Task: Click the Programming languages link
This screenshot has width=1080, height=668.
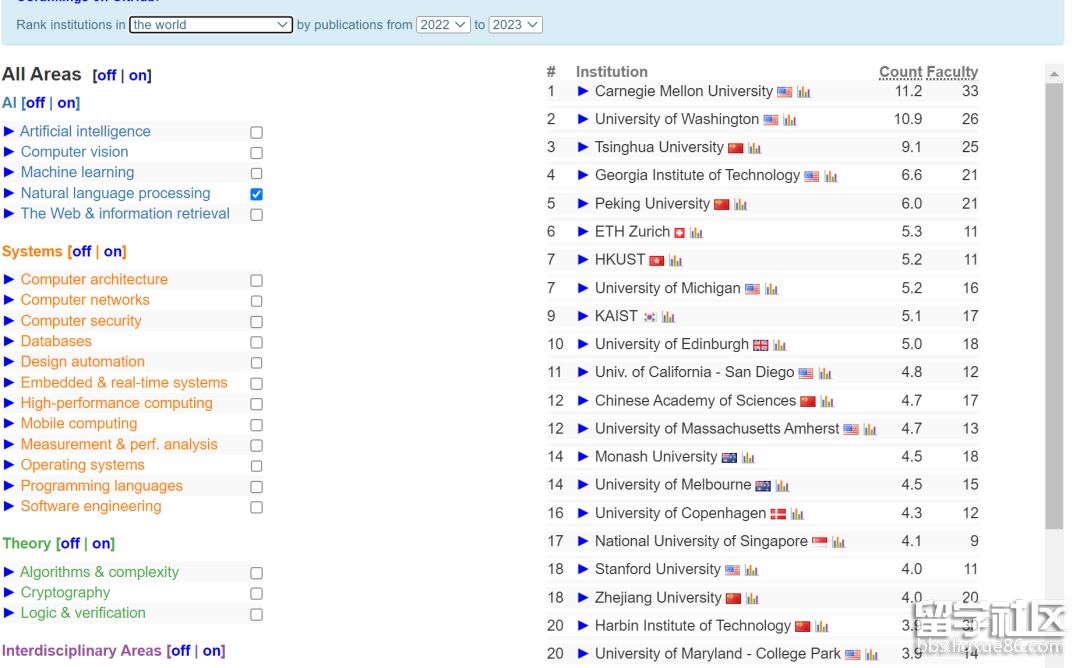Action: tap(101, 486)
